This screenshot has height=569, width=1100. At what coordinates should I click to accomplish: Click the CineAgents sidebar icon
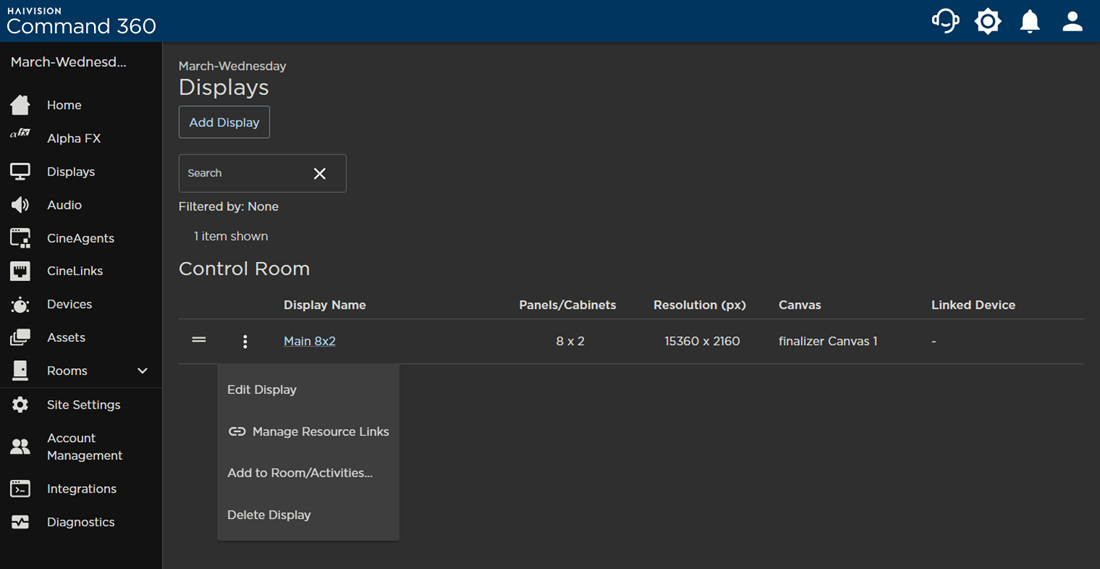pos(20,239)
